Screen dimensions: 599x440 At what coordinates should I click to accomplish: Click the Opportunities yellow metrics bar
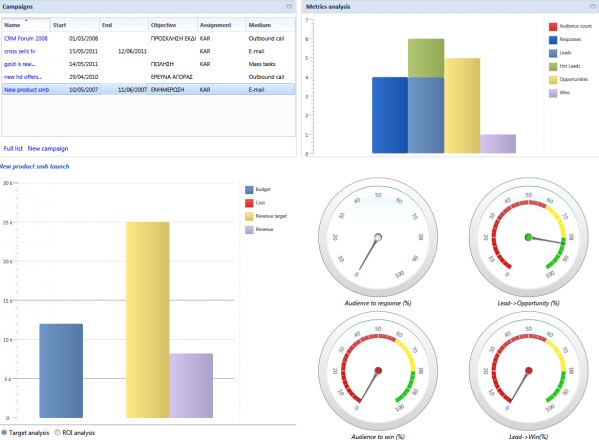pyautogui.click(x=462, y=106)
